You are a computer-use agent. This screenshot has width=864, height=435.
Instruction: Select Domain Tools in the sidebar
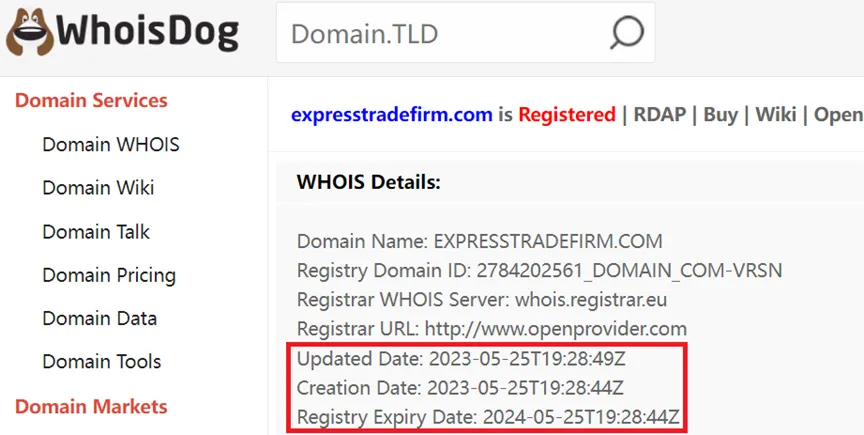[101, 362]
